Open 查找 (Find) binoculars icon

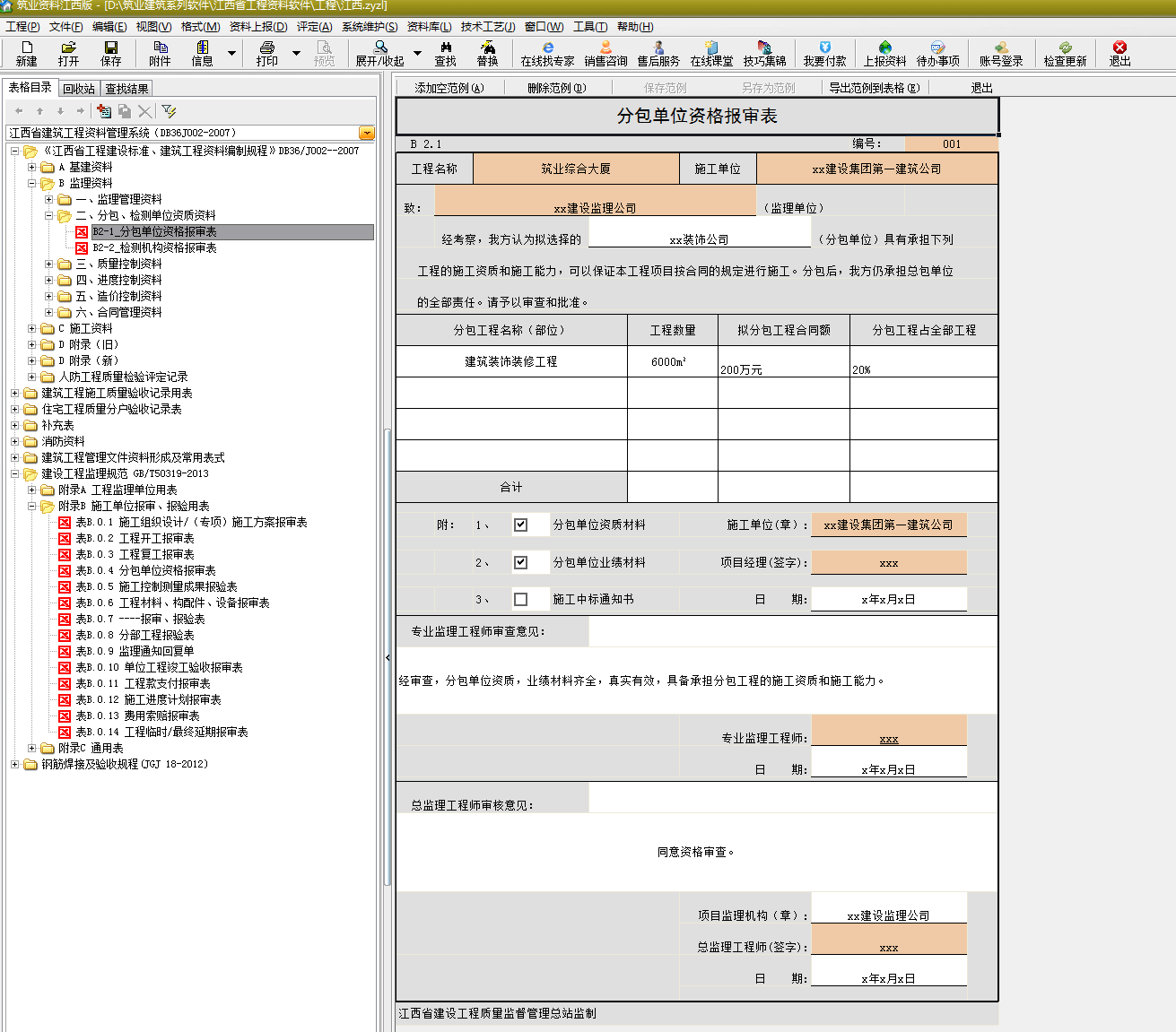[445, 53]
